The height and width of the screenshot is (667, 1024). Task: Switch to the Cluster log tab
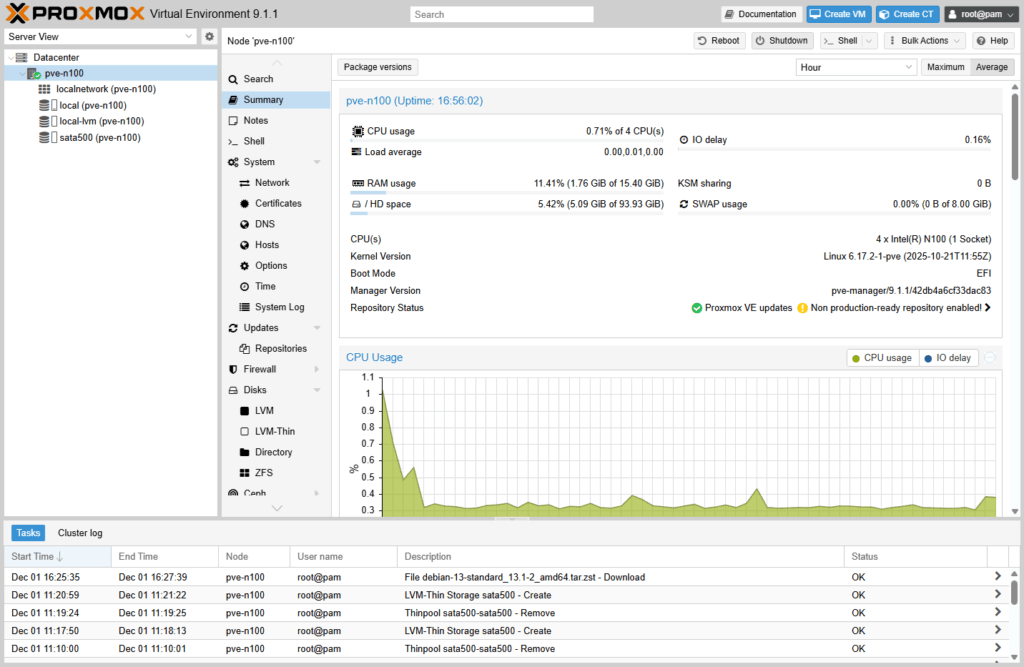click(x=80, y=533)
